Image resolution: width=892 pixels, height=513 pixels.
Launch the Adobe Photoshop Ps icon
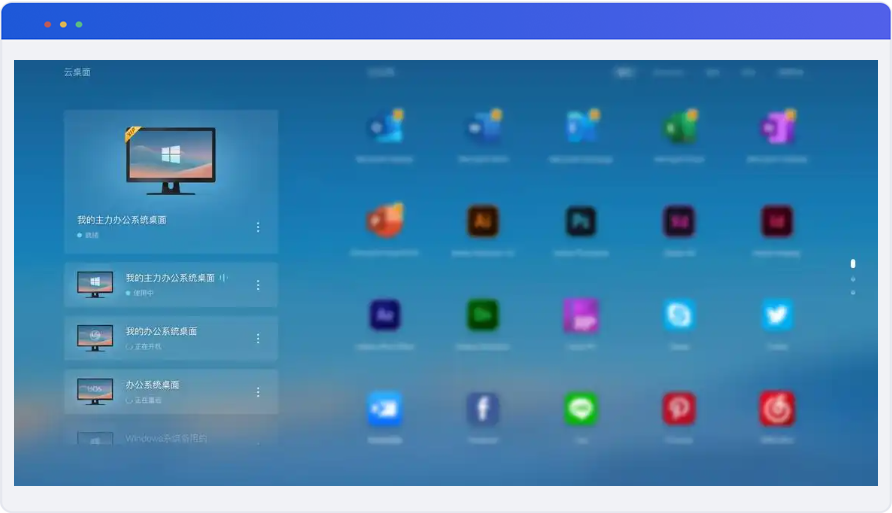[581, 221]
